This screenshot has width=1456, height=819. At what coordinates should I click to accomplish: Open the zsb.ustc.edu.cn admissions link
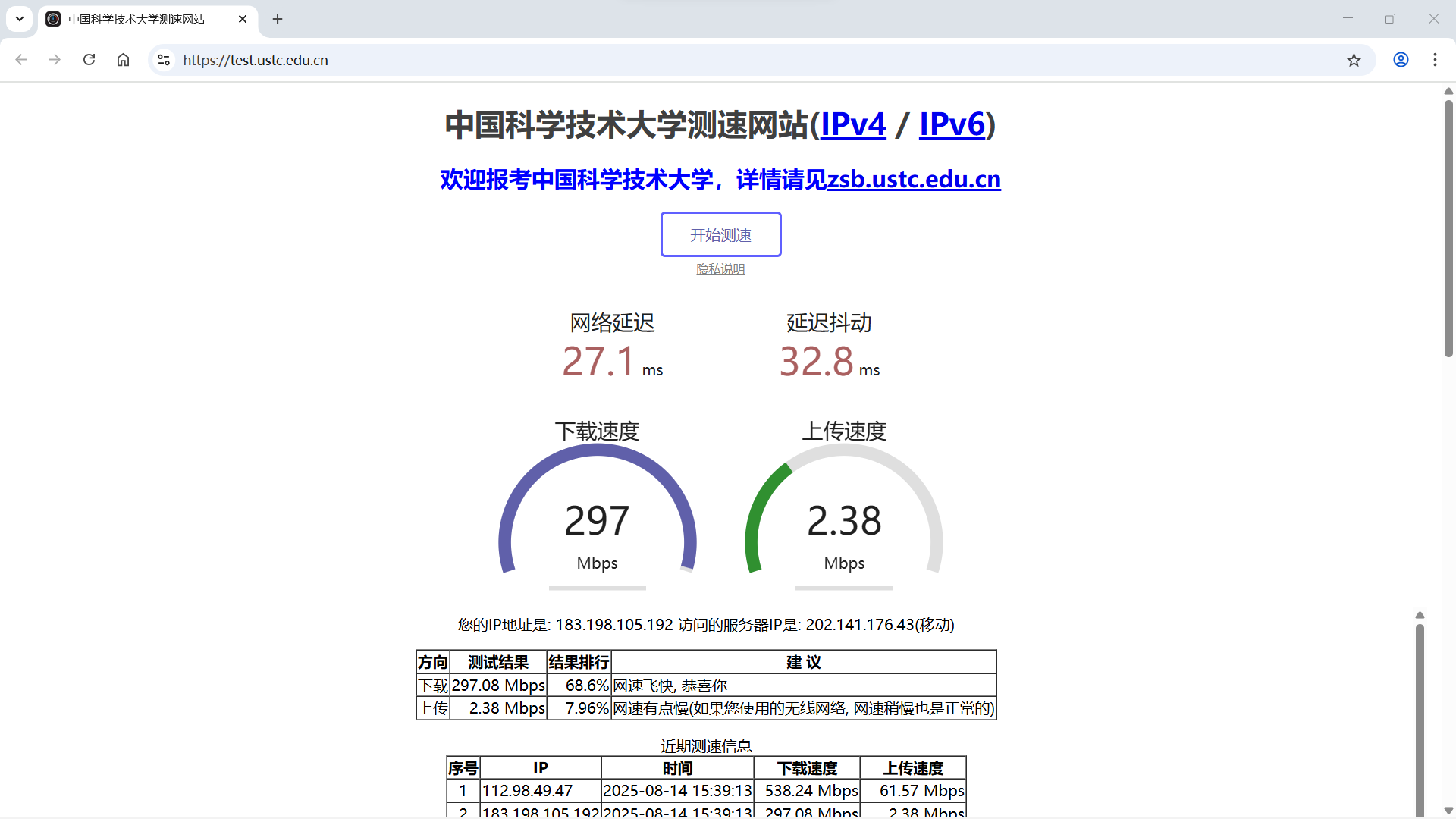(x=913, y=180)
